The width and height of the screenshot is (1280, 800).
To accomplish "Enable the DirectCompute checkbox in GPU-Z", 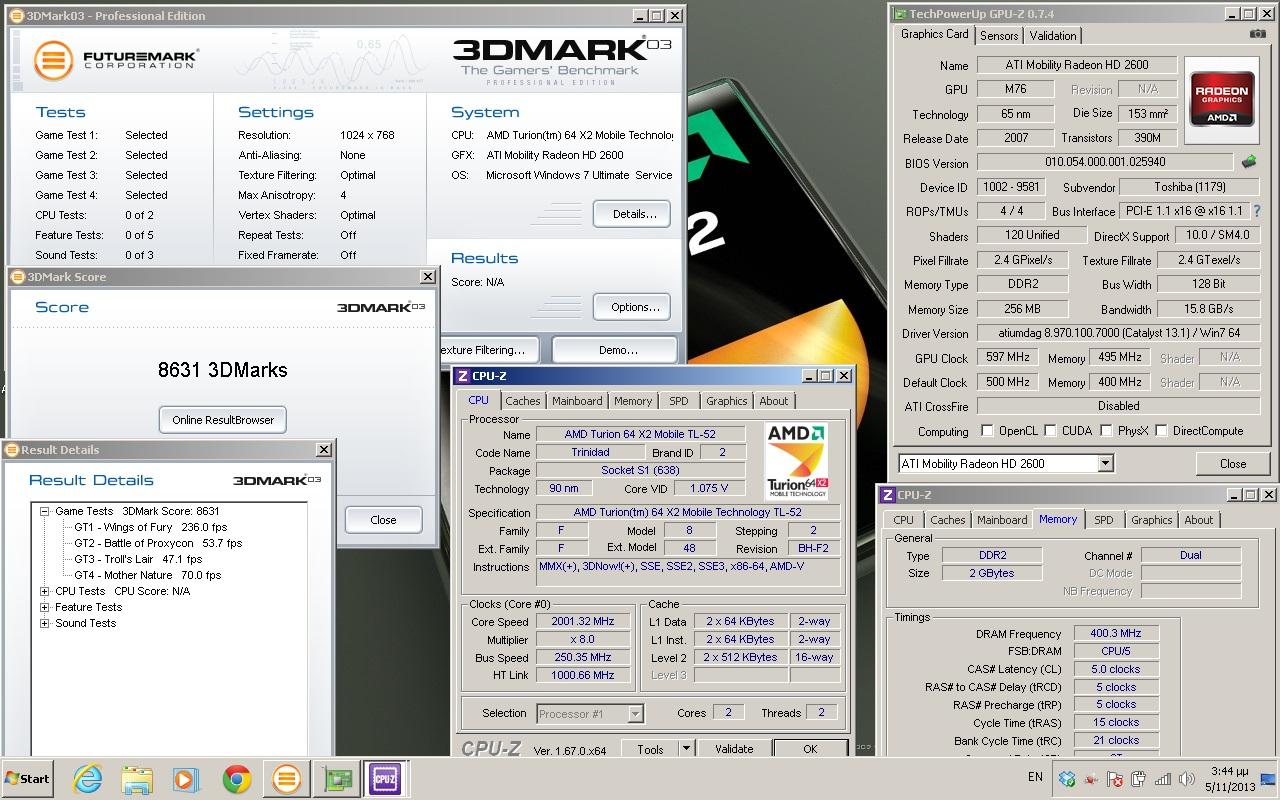I will [x=1161, y=431].
